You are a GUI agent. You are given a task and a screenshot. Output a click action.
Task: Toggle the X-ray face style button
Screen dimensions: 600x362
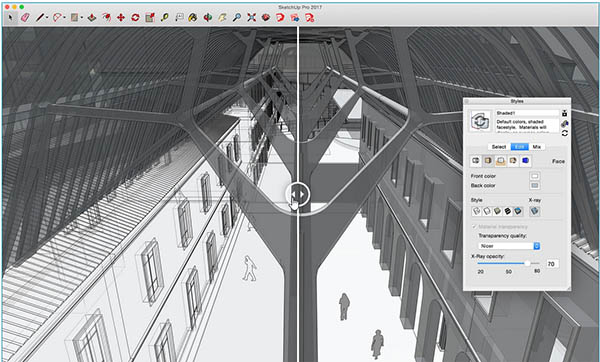pyautogui.click(x=535, y=211)
